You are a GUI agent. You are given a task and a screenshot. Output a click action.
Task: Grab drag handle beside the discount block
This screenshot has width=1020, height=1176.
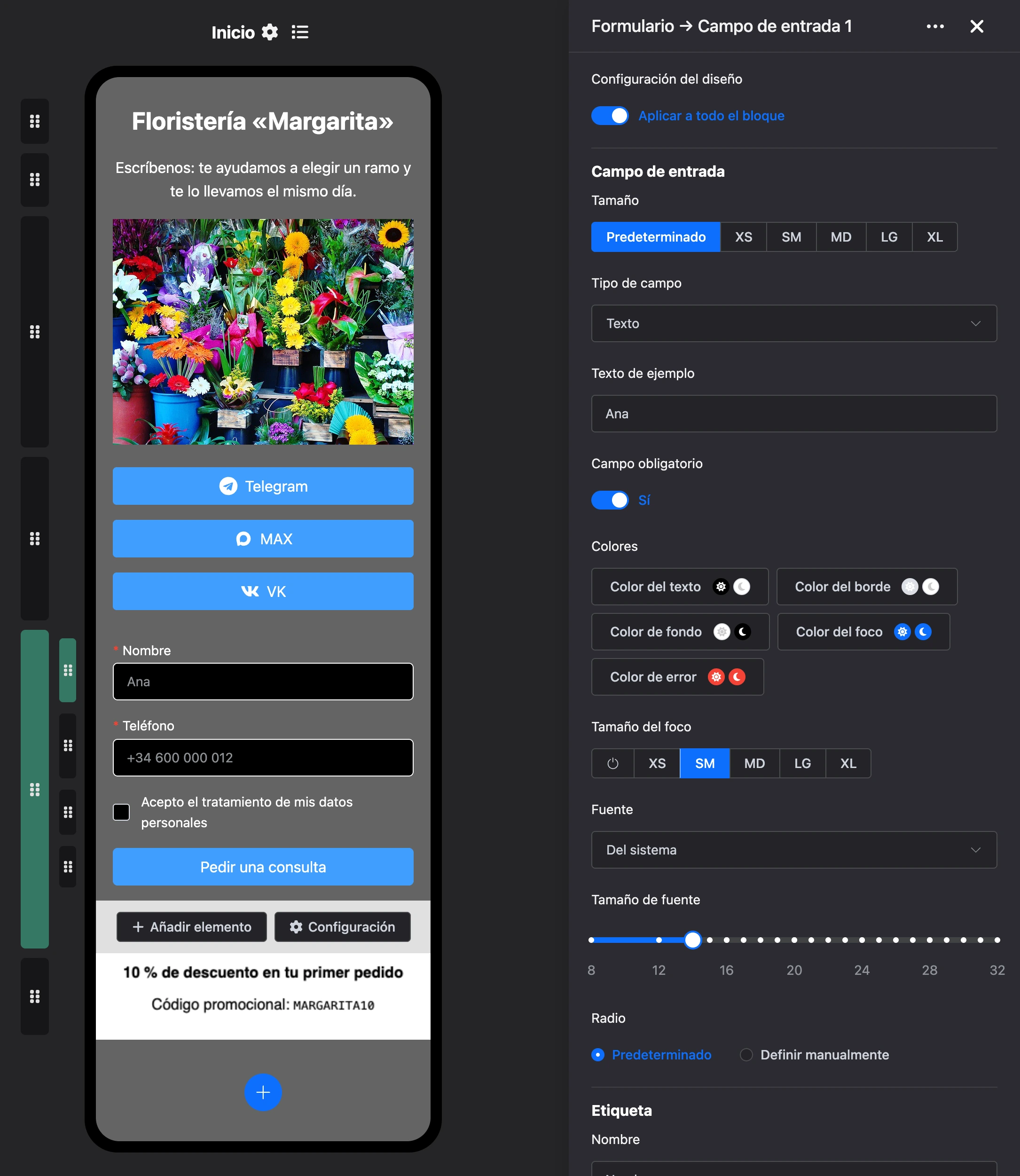click(x=35, y=996)
